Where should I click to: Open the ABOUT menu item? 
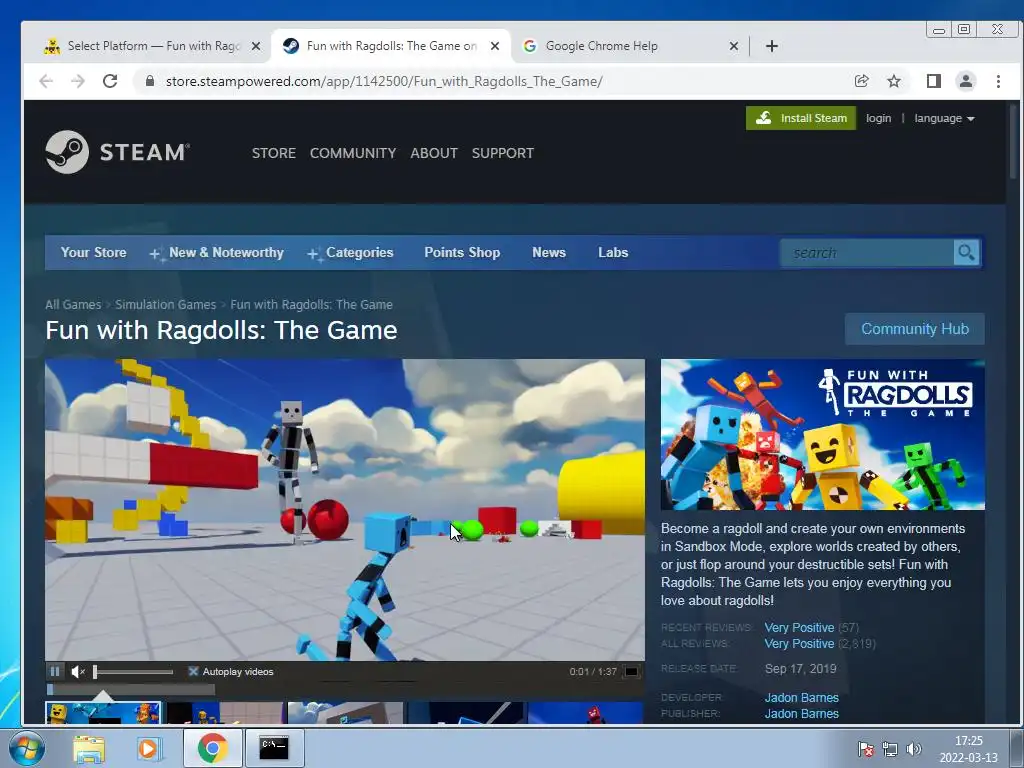click(434, 153)
